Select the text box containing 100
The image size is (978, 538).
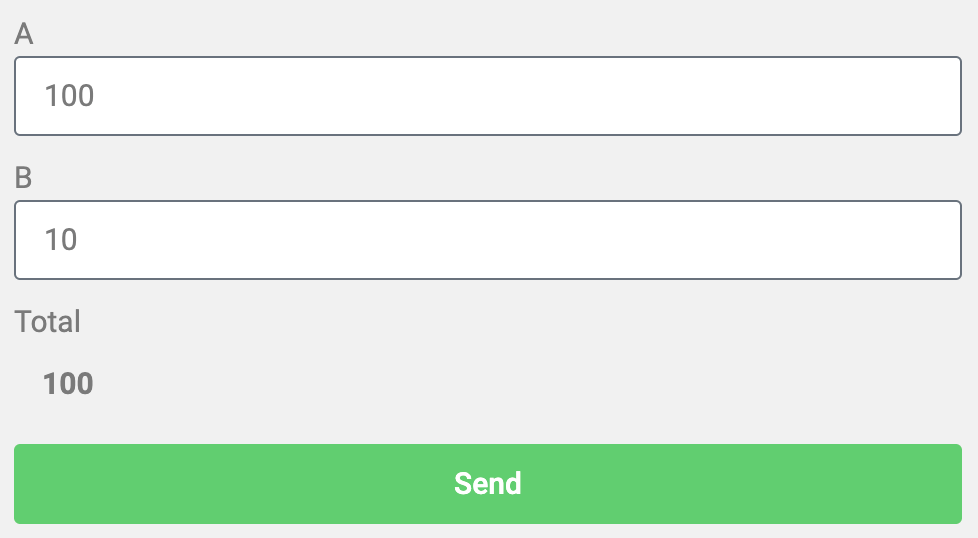(x=488, y=96)
